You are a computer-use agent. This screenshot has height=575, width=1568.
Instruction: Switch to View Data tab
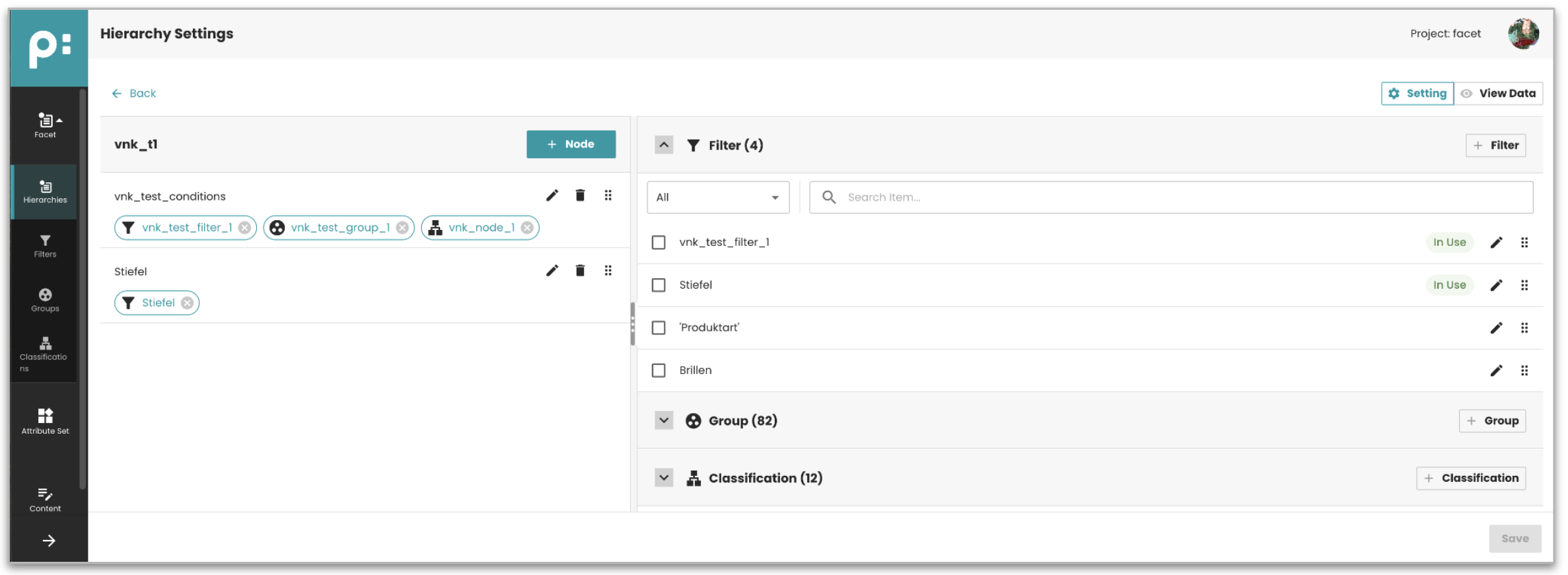pos(1498,94)
